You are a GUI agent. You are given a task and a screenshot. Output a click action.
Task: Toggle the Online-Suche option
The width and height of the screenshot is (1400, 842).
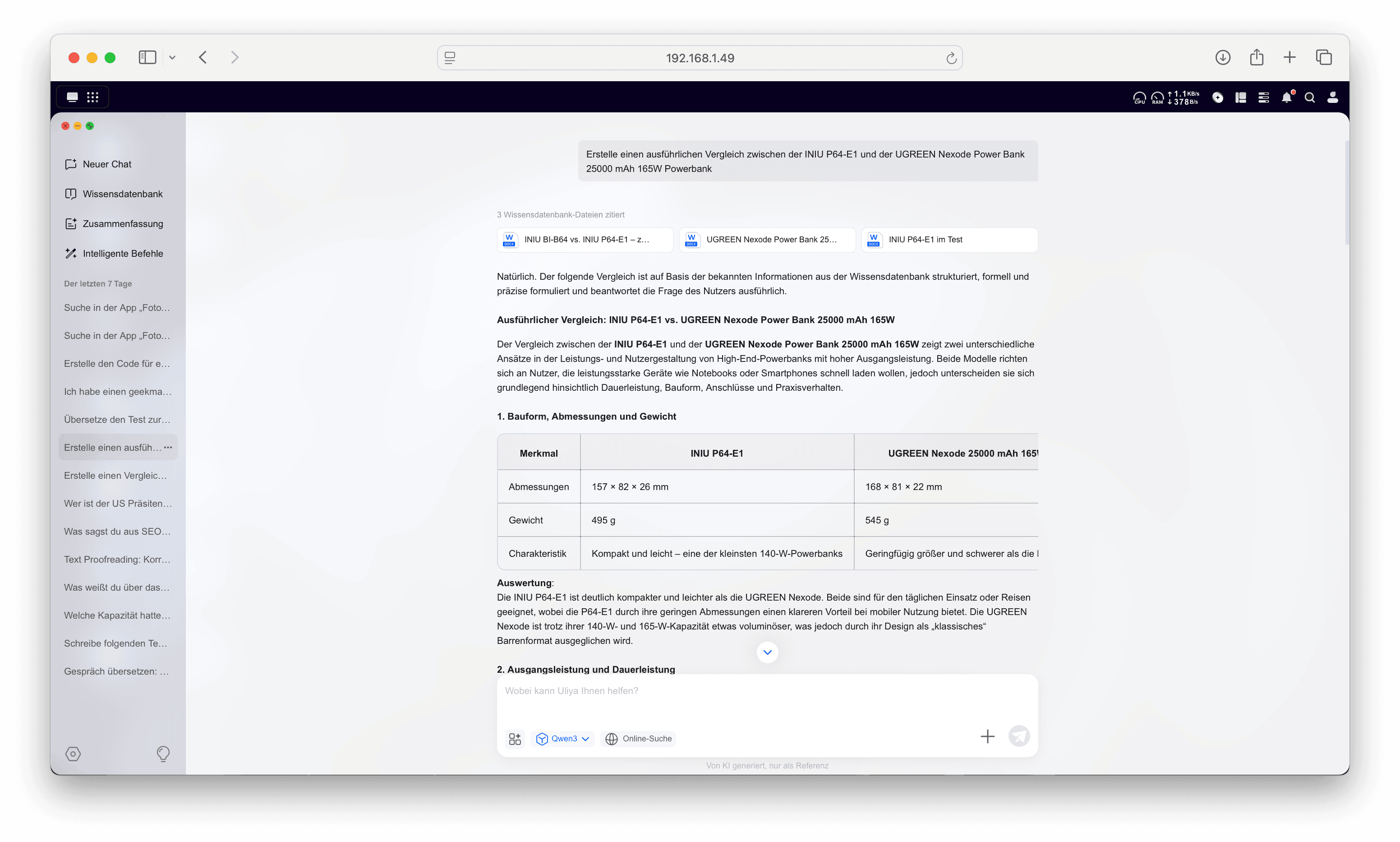[x=639, y=739]
